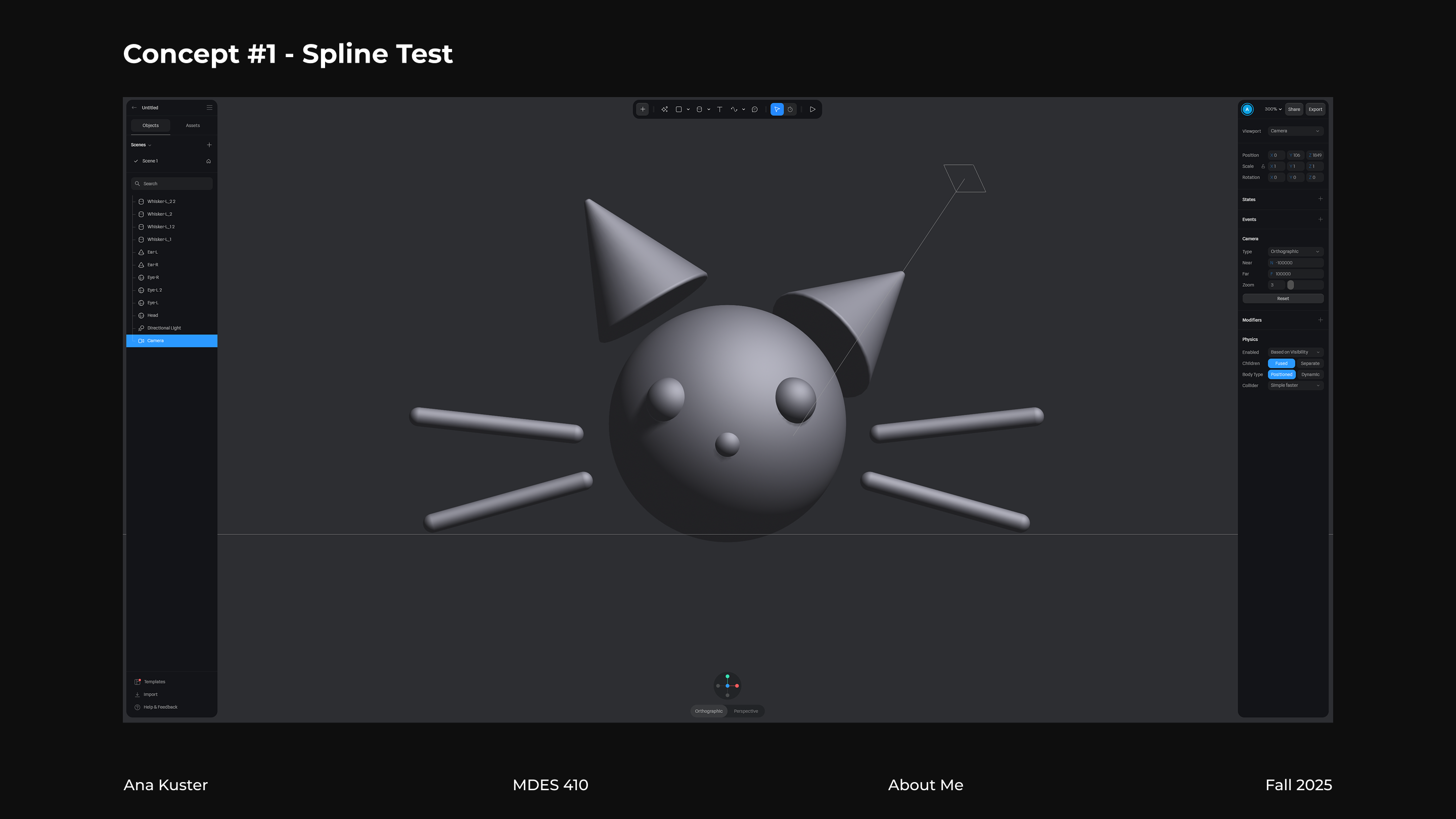Open the comment tool
The width and height of the screenshot is (1456, 819).
pos(755,109)
